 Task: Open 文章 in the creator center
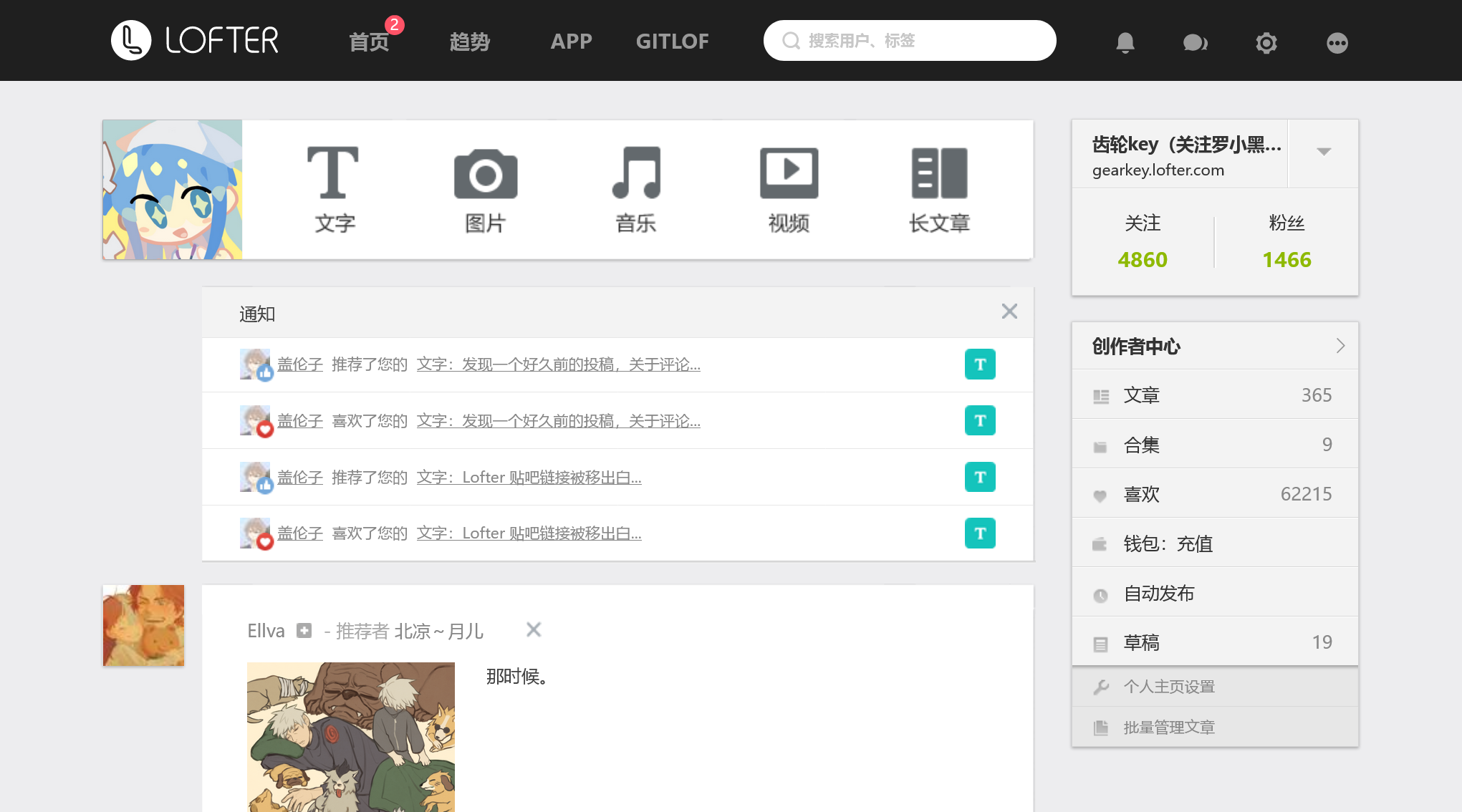[x=1142, y=395]
